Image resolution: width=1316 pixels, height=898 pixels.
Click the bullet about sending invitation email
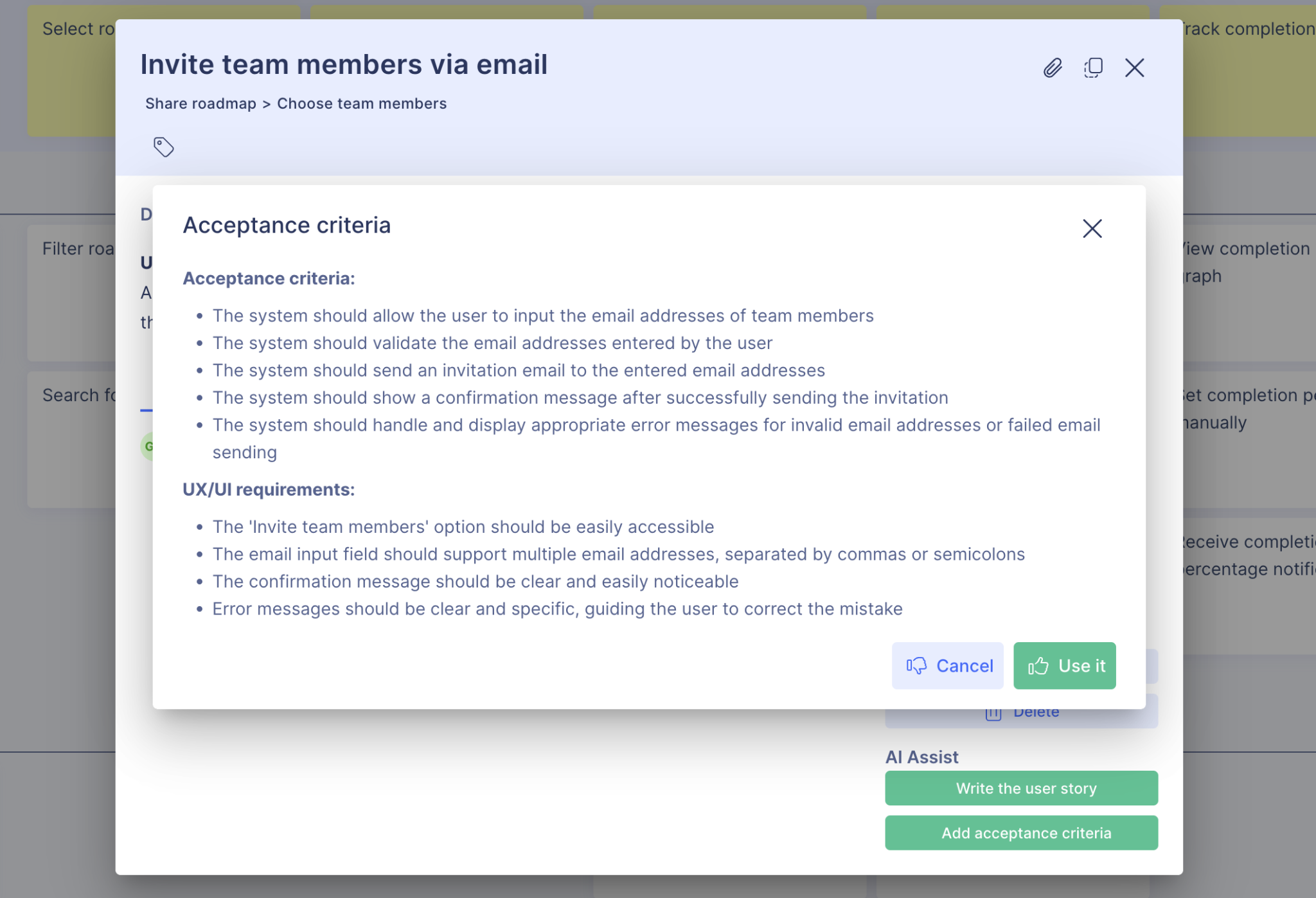tap(519, 370)
